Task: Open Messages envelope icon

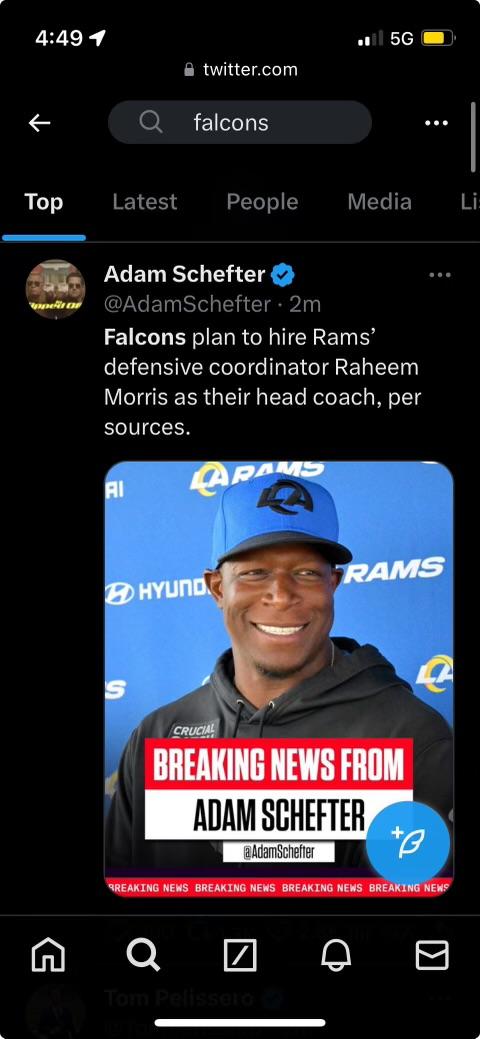Action: [x=432, y=956]
